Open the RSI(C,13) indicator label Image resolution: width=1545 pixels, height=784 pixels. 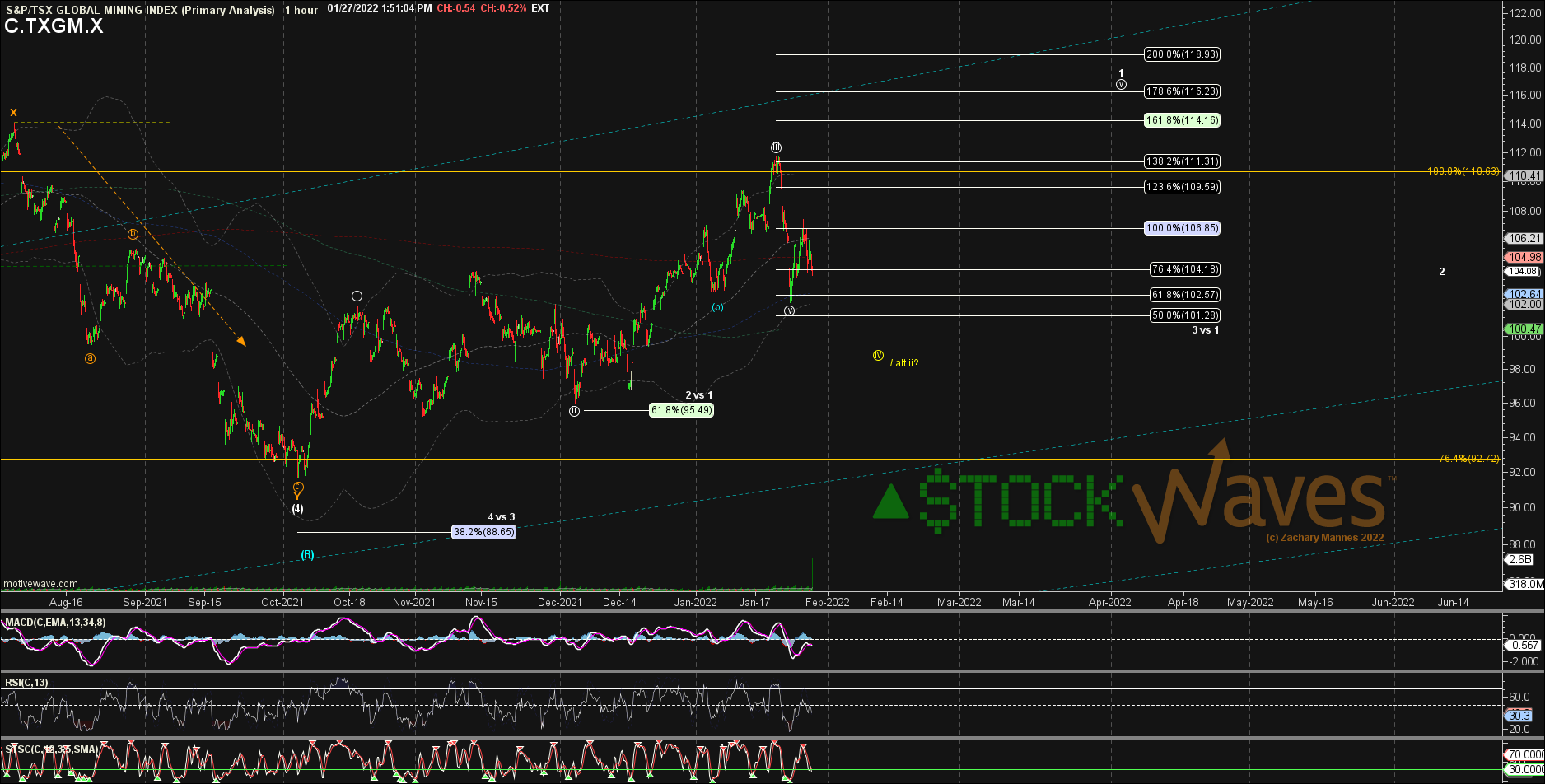point(26,683)
